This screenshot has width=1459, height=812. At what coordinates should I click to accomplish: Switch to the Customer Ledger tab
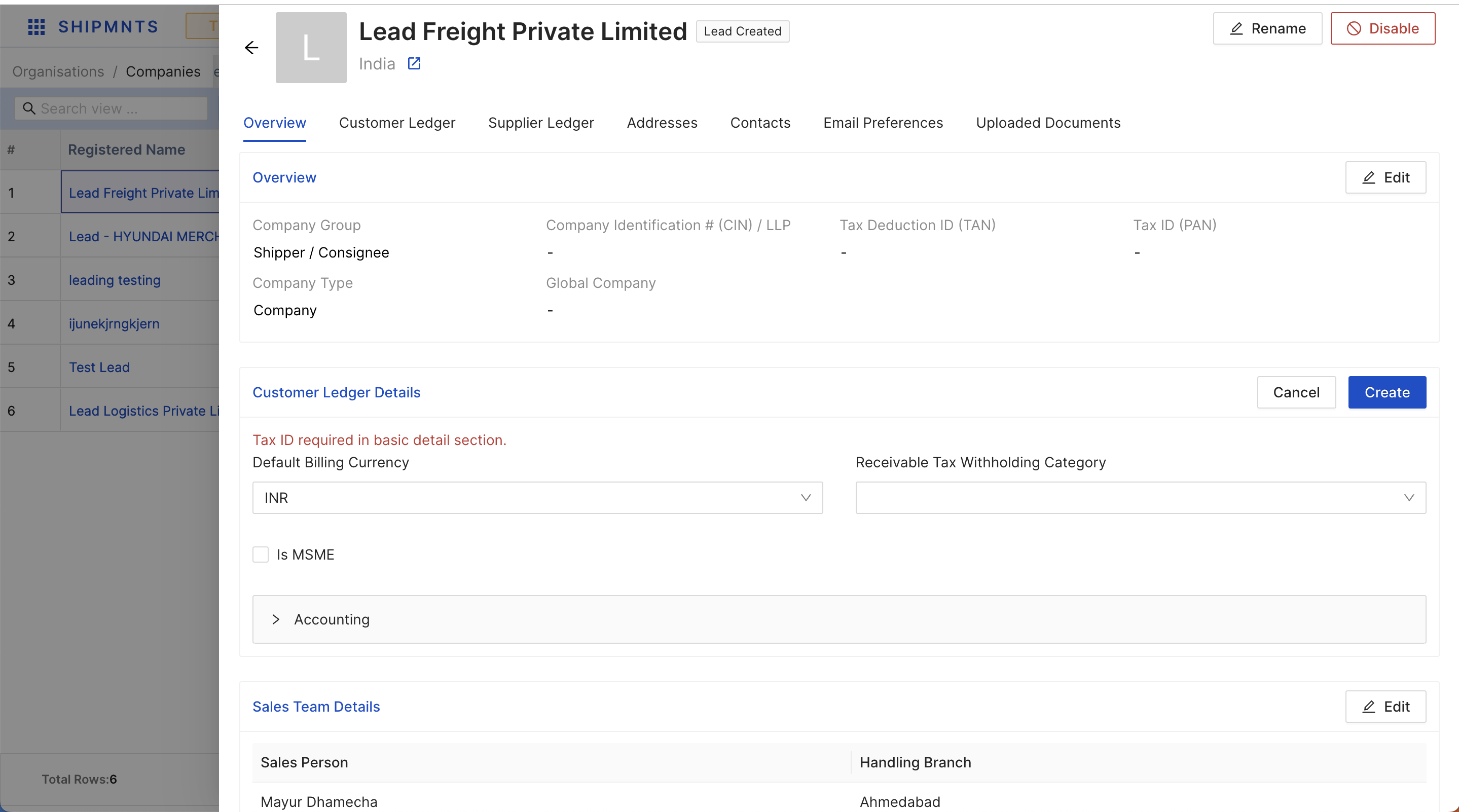pyautogui.click(x=397, y=123)
